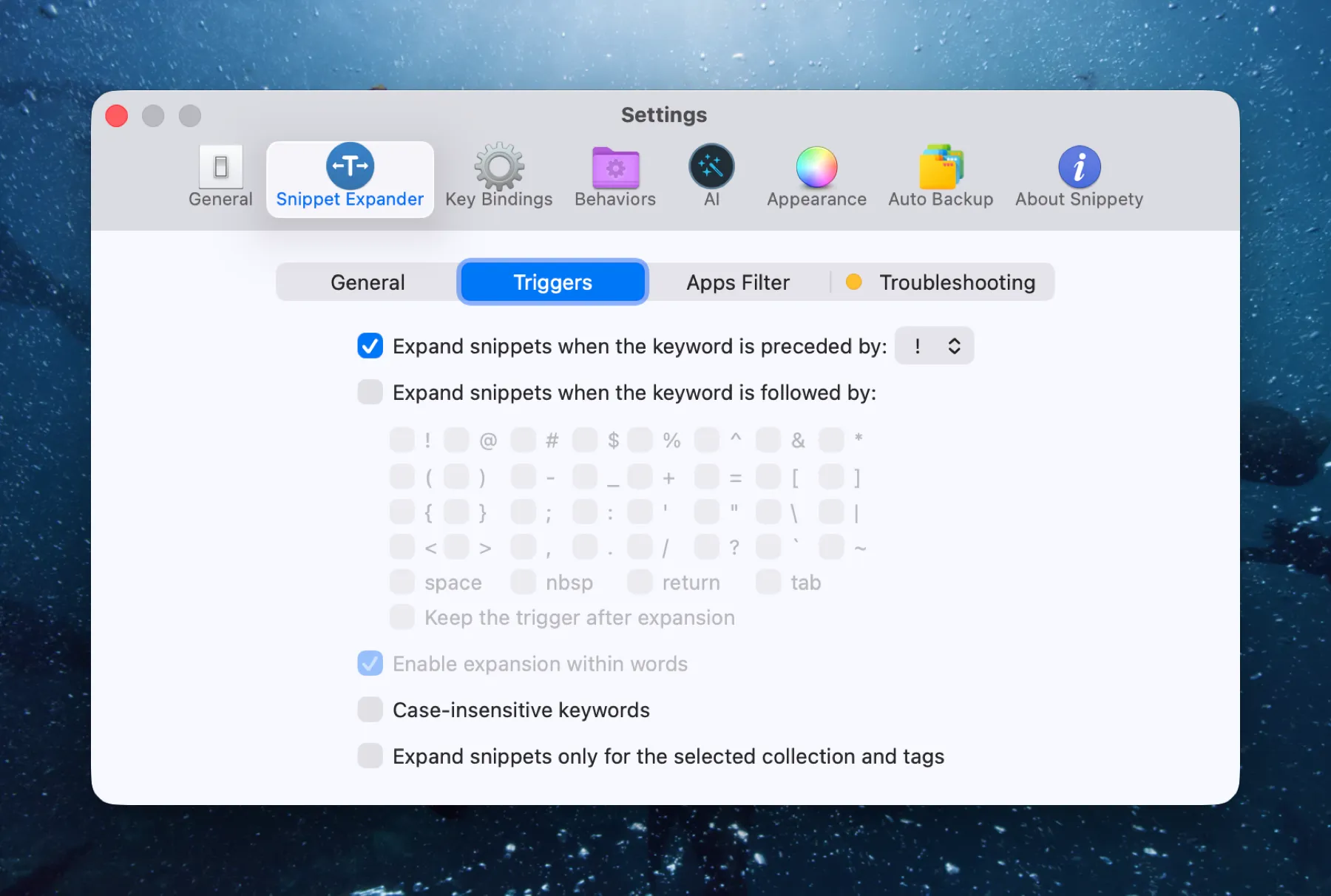
Task: Check the tab trigger checkbox
Action: tap(768, 582)
